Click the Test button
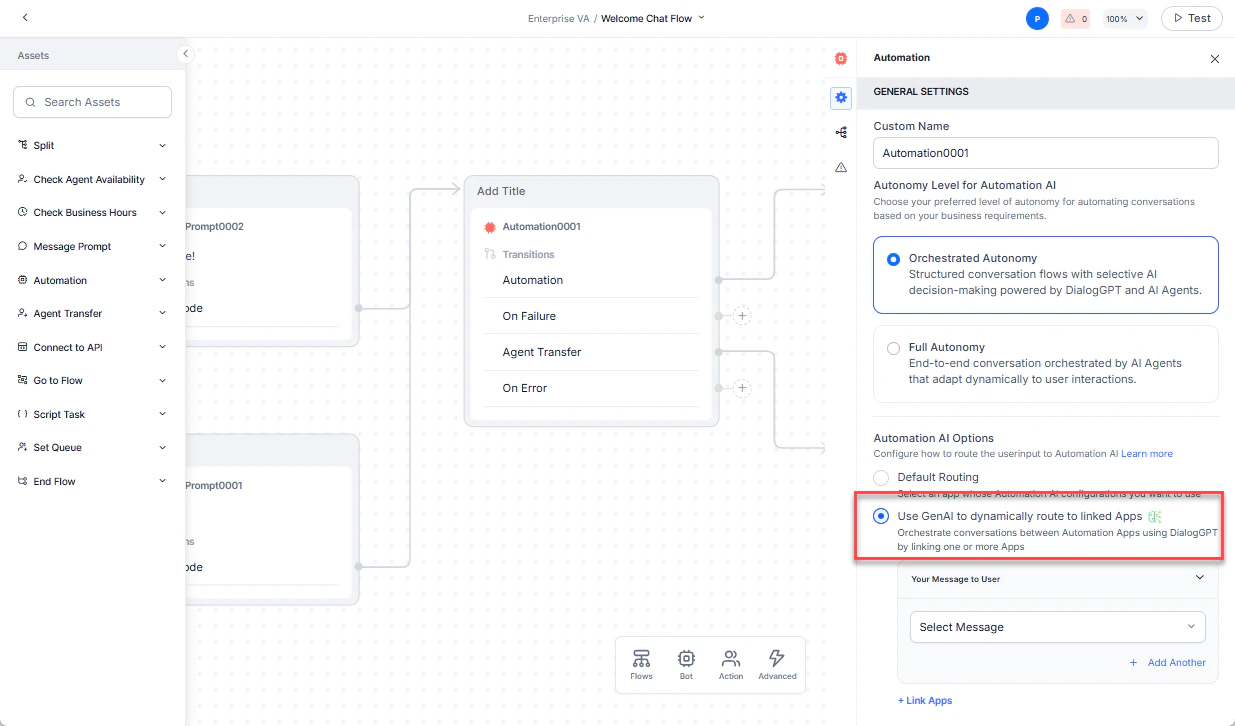Image resolution: width=1235 pixels, height=726 pixels. coord(1191,18)
